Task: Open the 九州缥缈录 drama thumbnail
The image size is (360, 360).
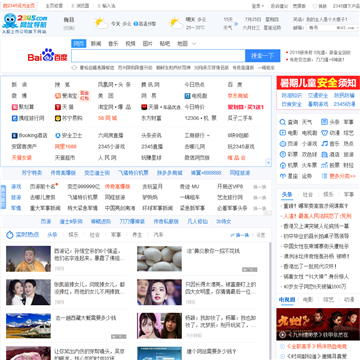Action: tap(318, 324)
